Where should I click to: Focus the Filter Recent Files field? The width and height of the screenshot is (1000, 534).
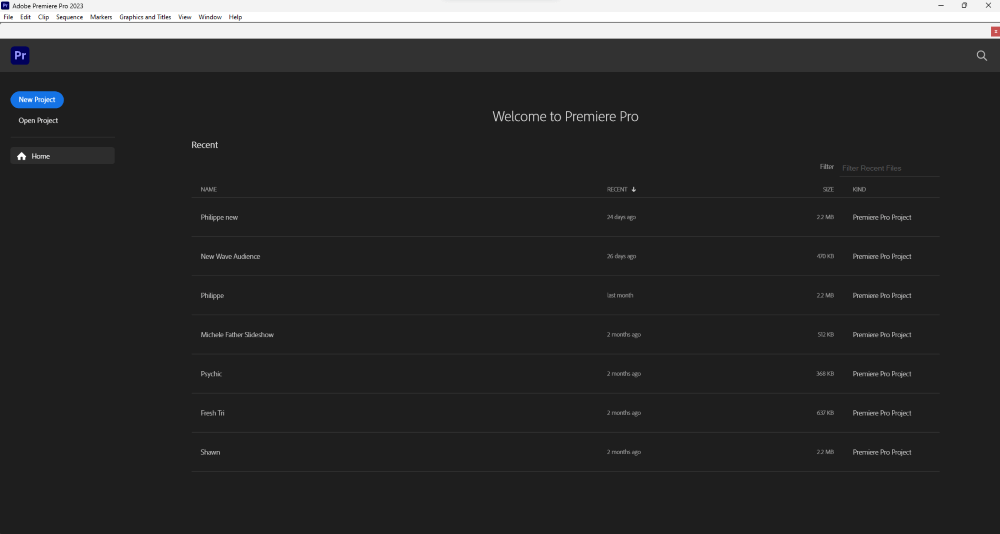click(889, 168)
